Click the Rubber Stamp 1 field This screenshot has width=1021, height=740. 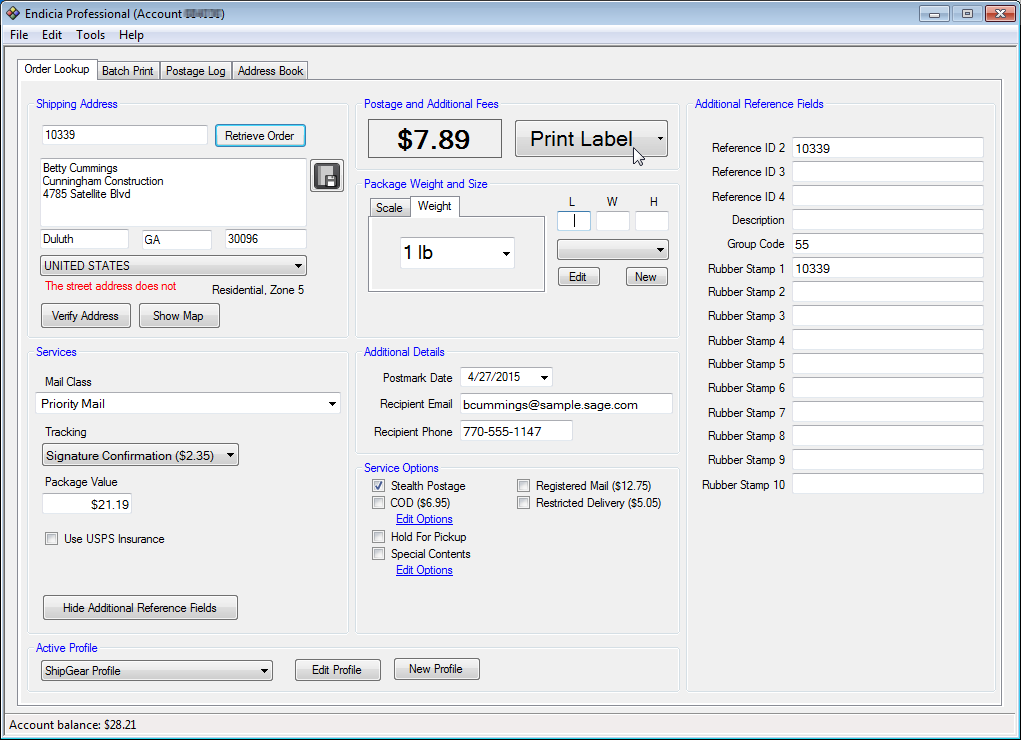[888, 268]
